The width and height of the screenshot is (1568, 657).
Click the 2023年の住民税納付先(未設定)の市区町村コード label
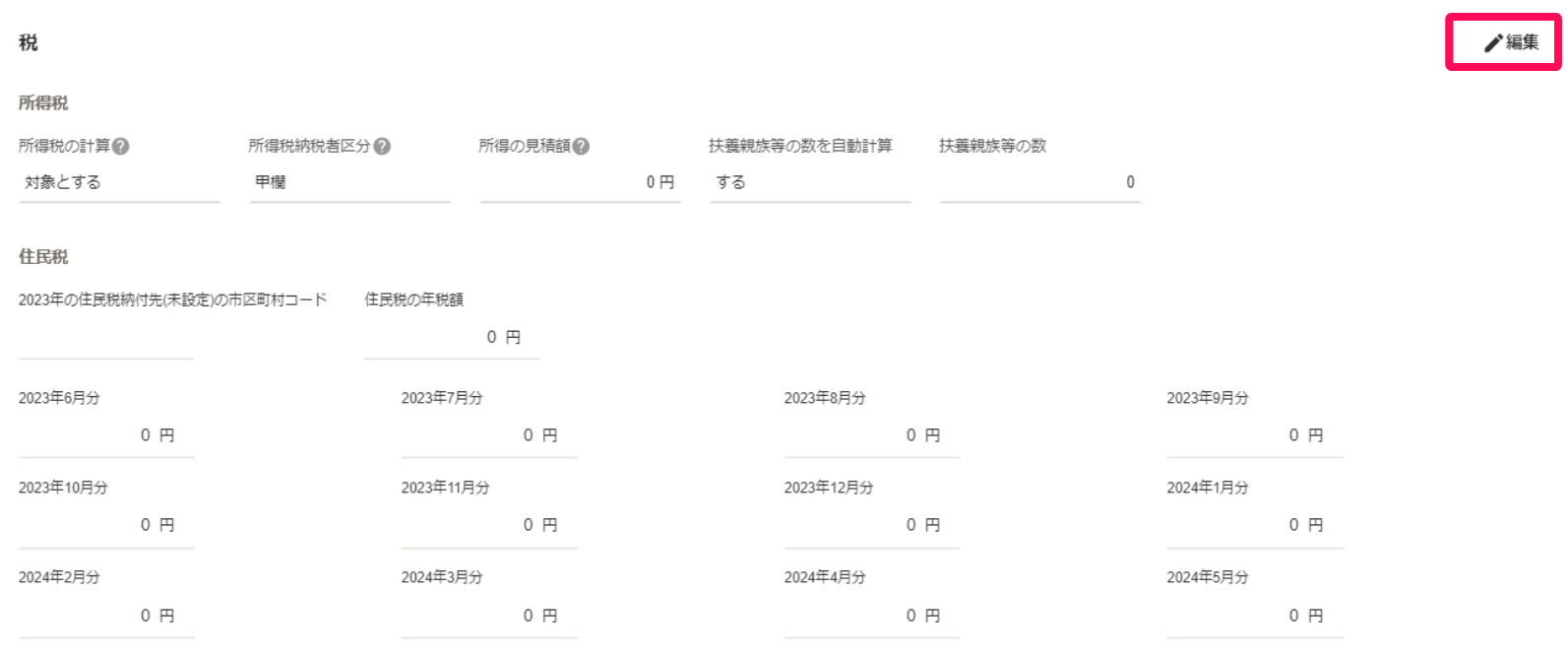tap(173, 299)
